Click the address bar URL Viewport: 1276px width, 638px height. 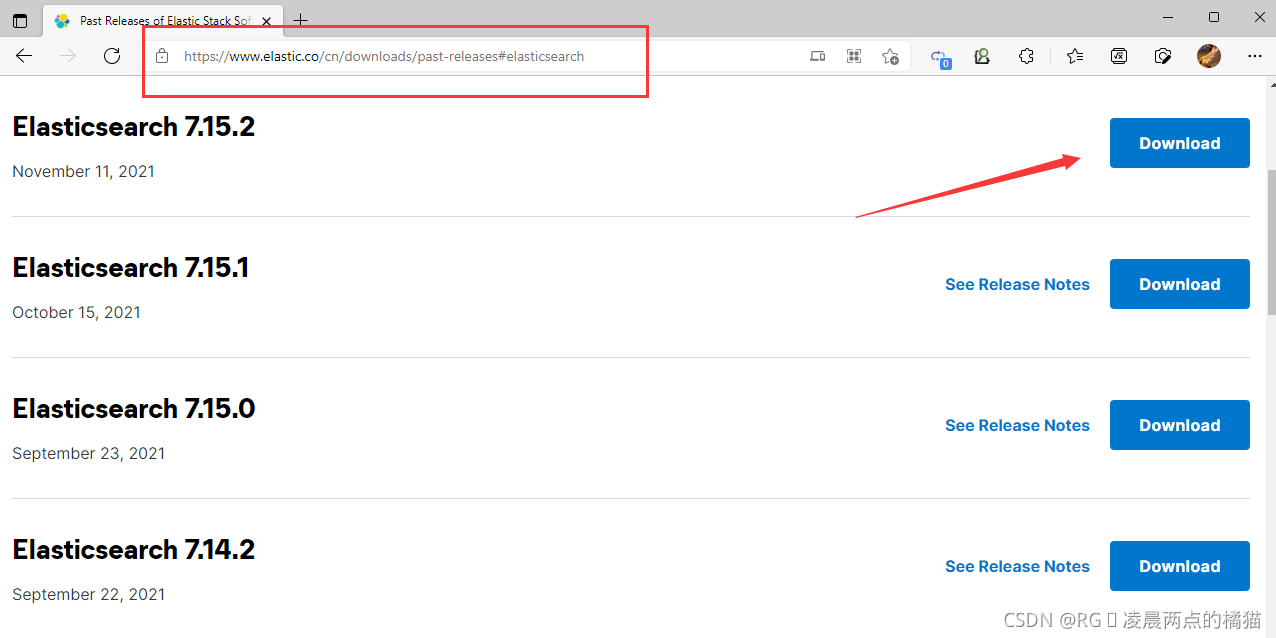[x=384, y=56]
